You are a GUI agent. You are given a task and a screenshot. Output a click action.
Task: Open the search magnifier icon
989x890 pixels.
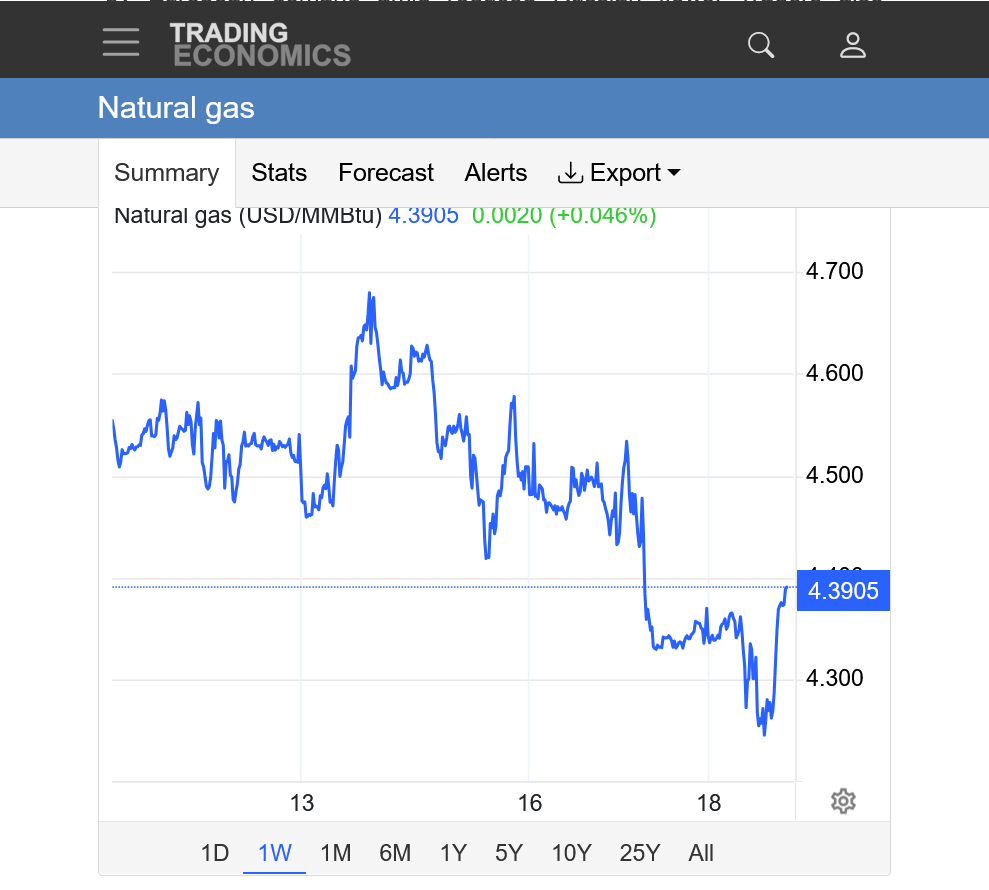click(x=761, y=45)
